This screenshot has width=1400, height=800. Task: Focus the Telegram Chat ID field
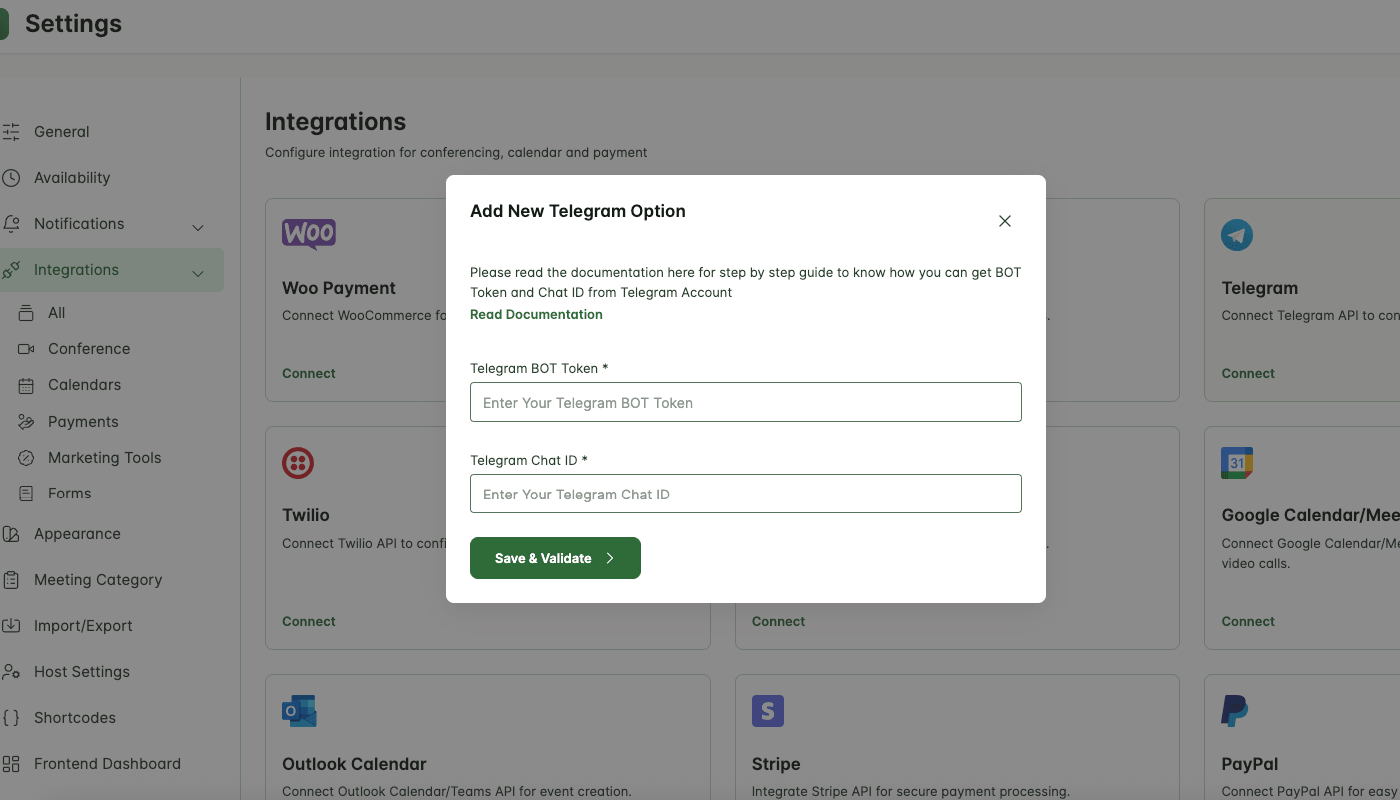coord(746,494)
